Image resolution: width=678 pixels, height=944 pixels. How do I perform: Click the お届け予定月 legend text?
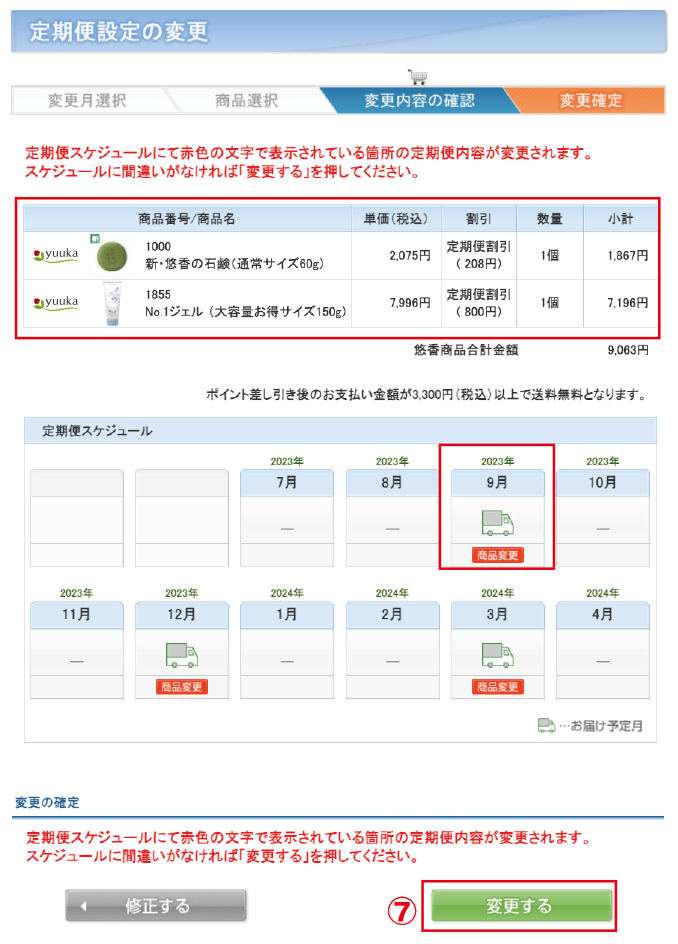tap(606, 726)
